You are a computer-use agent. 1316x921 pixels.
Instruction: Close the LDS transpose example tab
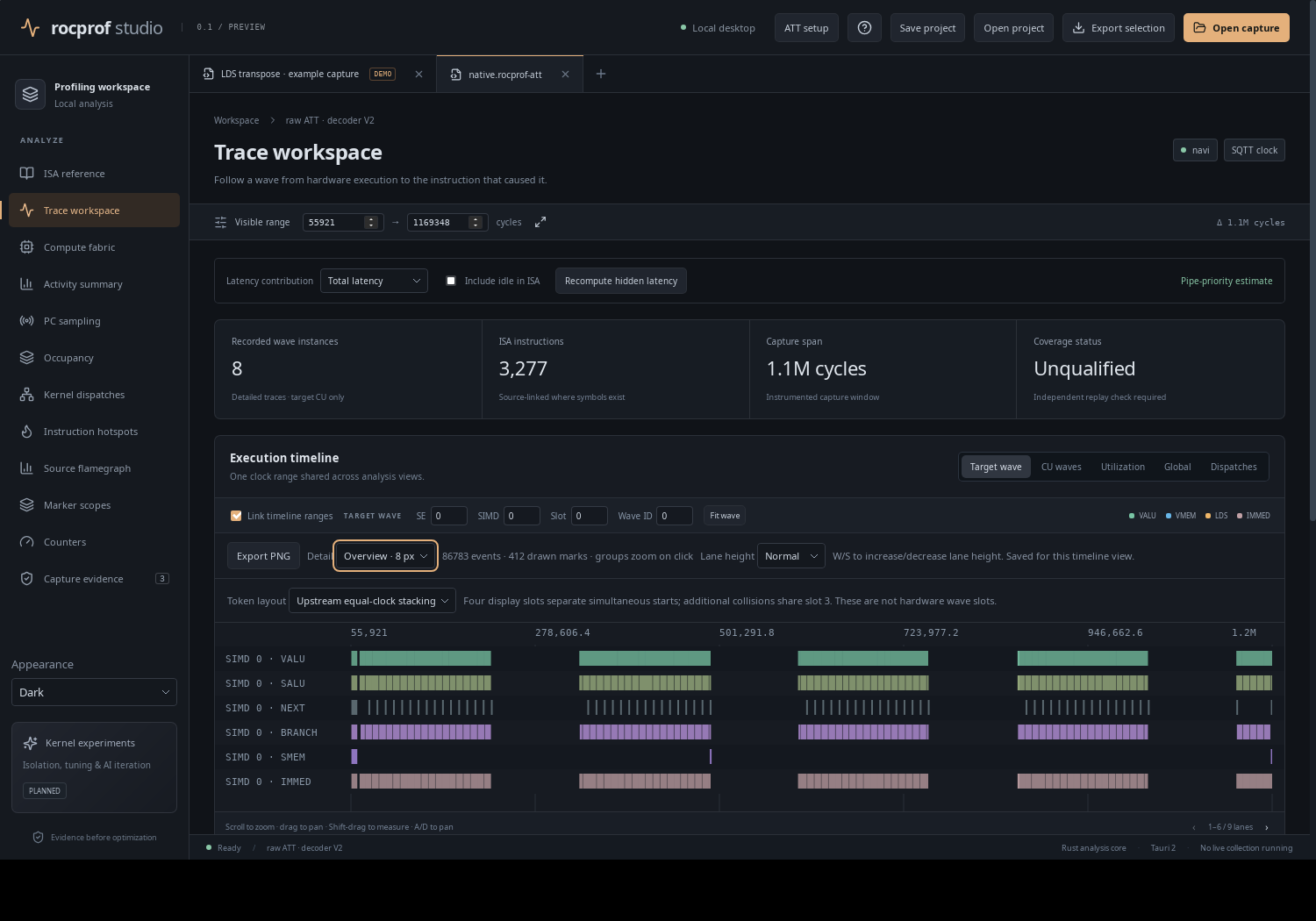click(x=418, y=75)
